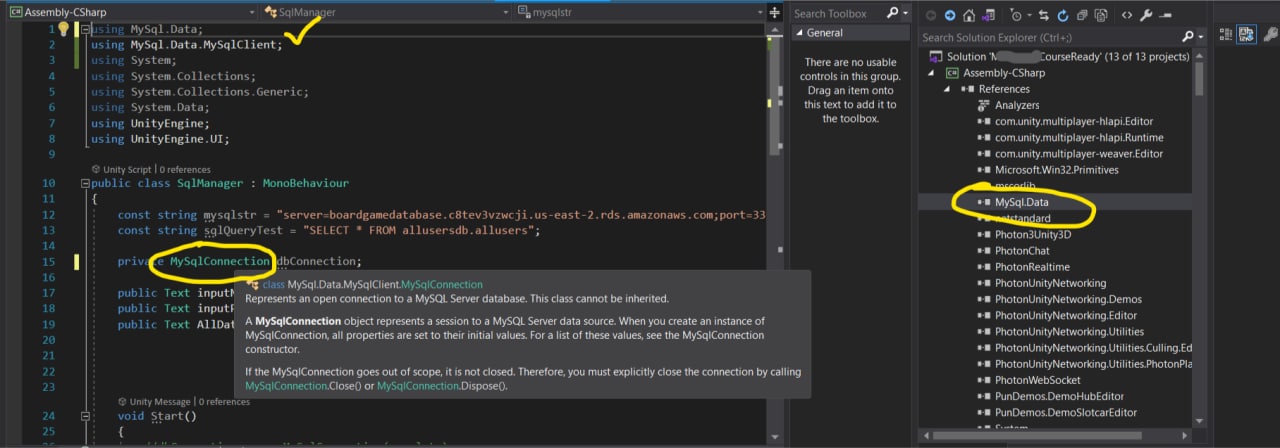Toggle Show All Files in Solution Explorer

[x=1101, y=14]
